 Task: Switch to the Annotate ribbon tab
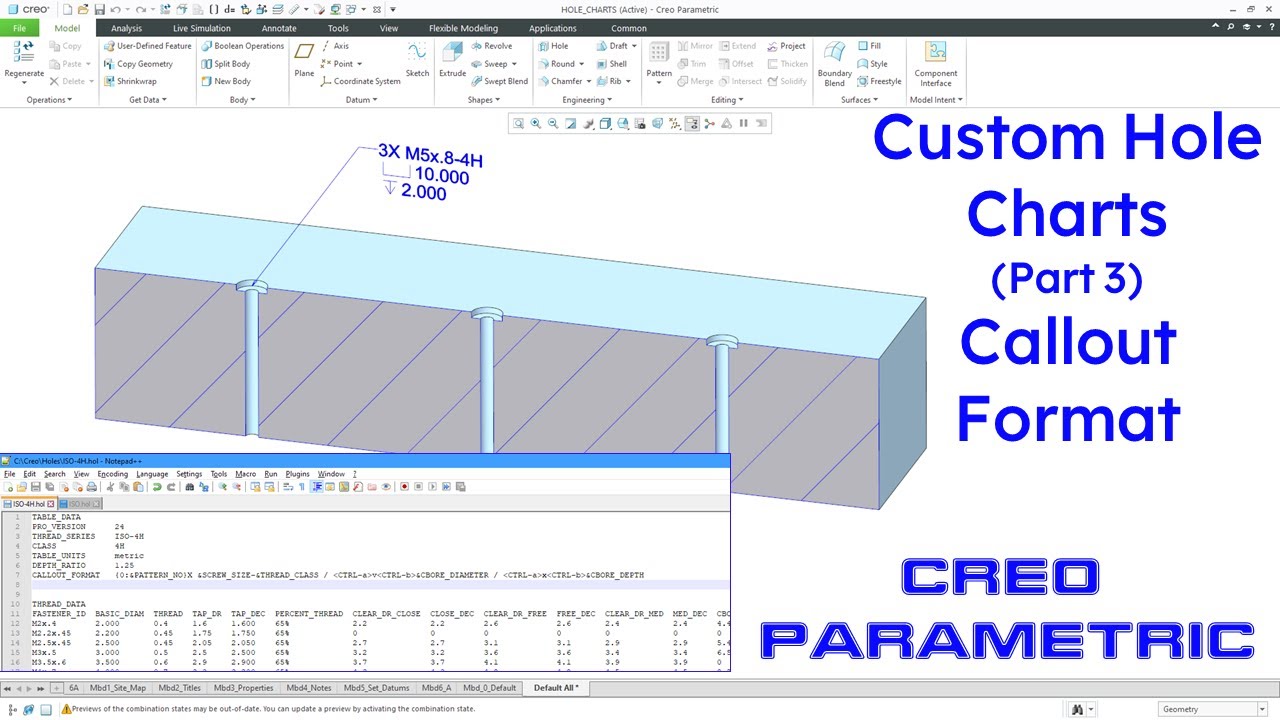point(279,28)
